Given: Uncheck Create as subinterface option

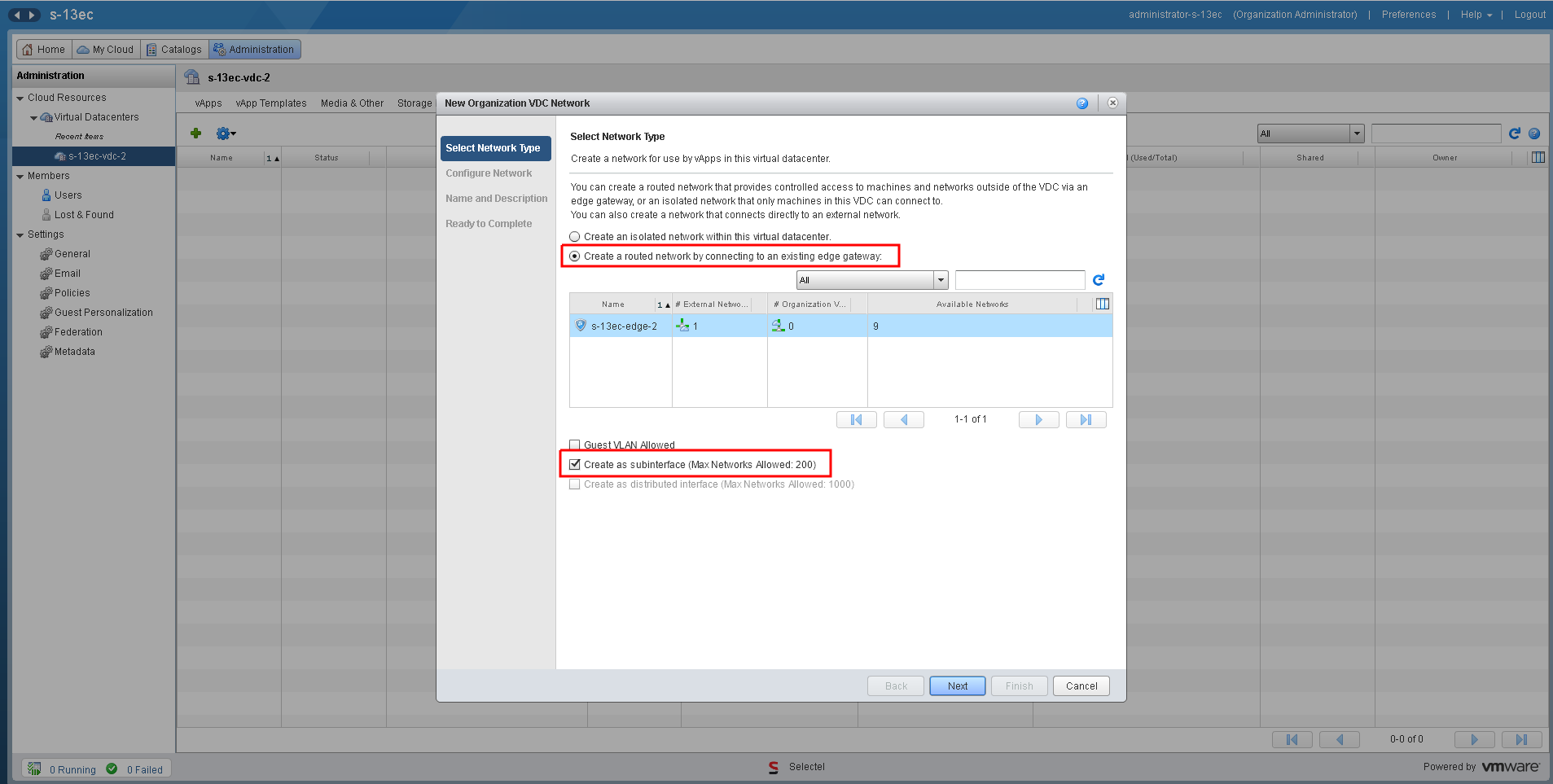Looking at the screenshot, I should pyautogui.click(x=576, y=464).
